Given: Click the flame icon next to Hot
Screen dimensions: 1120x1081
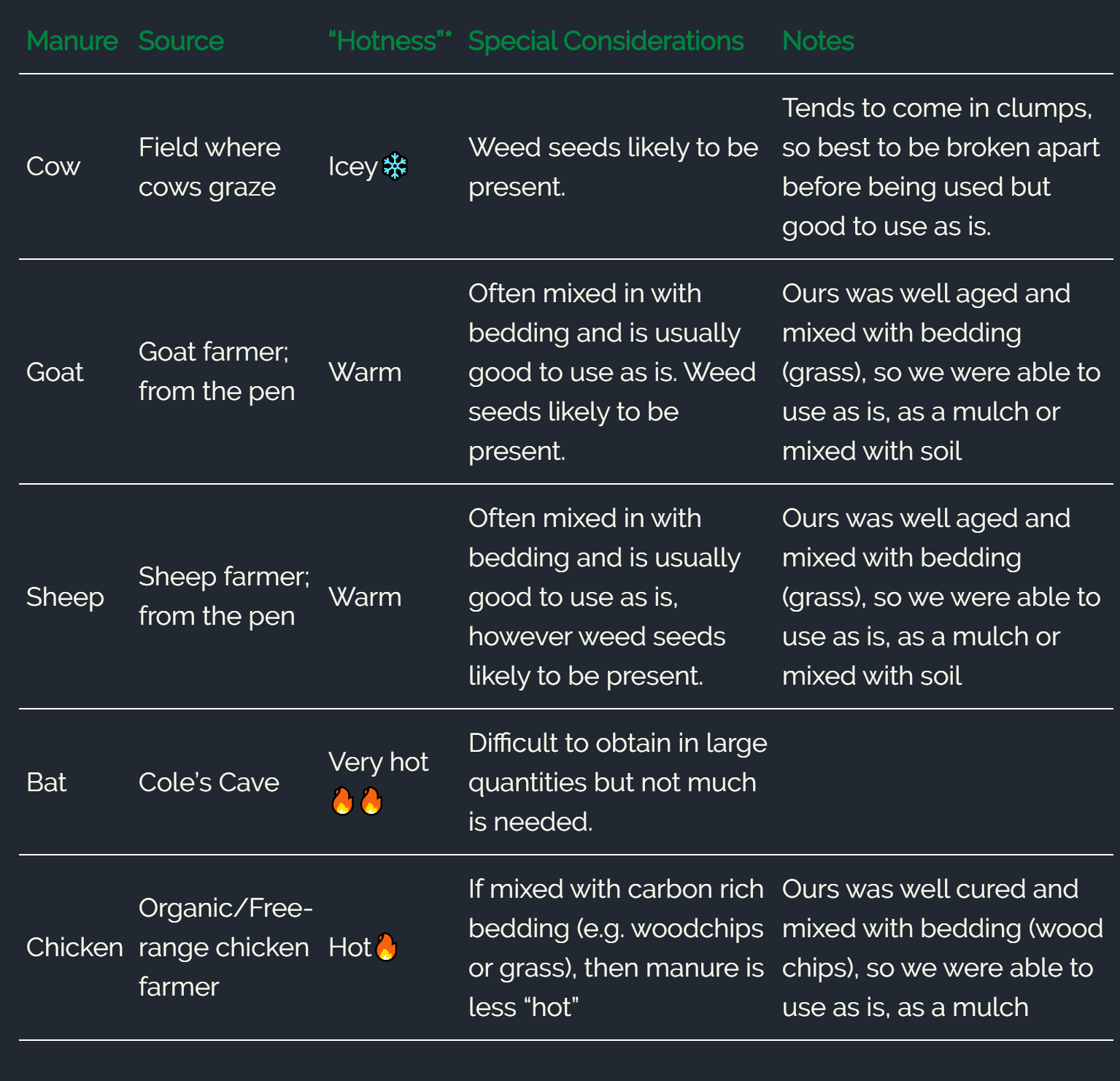Looking at the screenshot, I should [x=386, y=947].
